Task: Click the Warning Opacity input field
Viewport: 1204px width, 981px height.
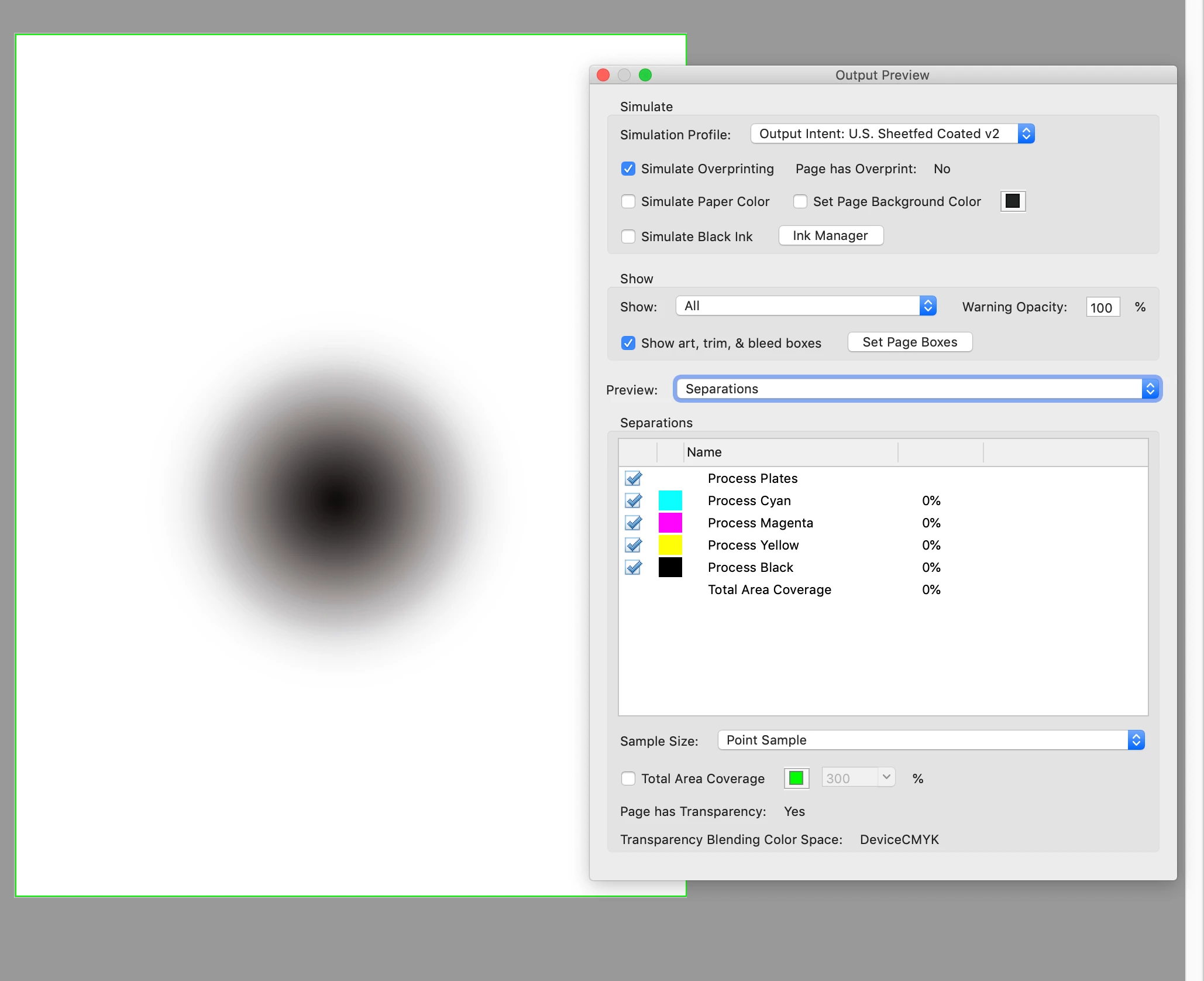Action: 1102,308
